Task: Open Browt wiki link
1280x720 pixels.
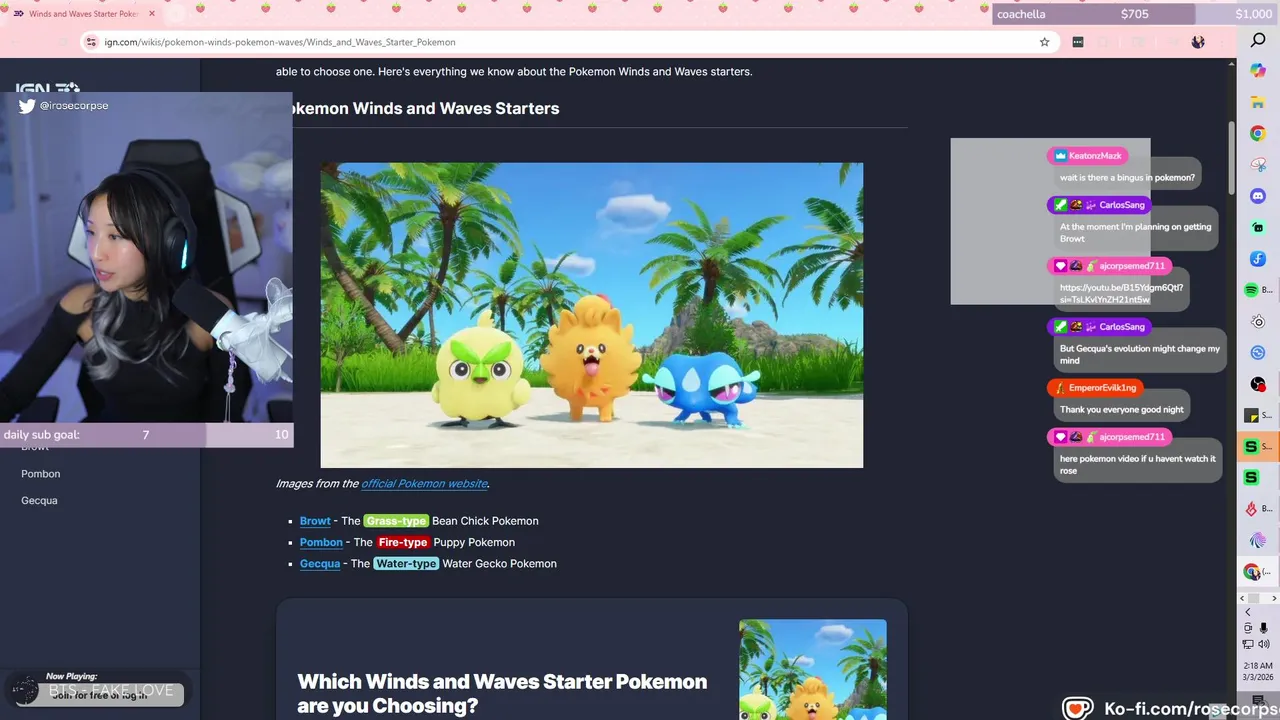Action: coord(315,521)
